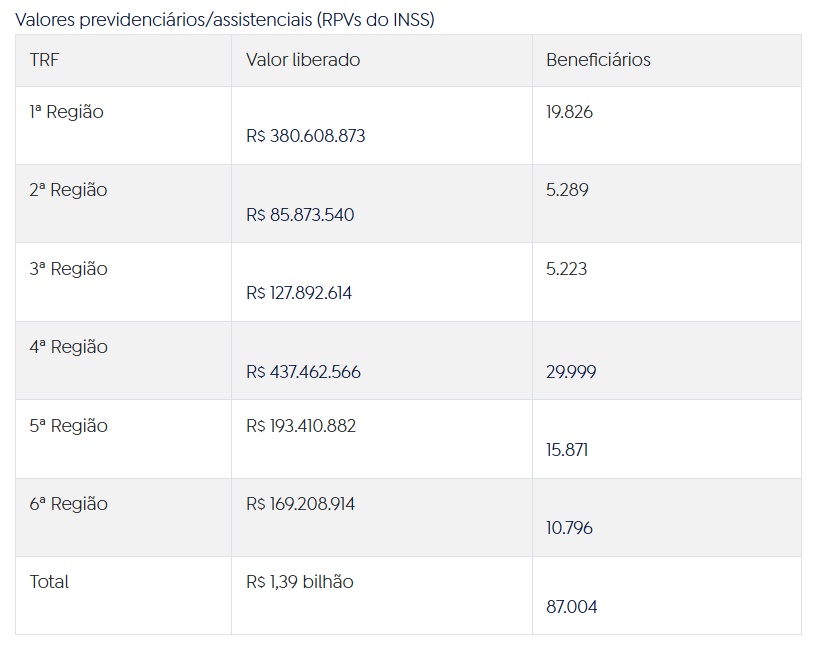The height and width of the screenshot is (650, 820).
Task: Click the Valor liberado column header
Action: click(303, 60)
